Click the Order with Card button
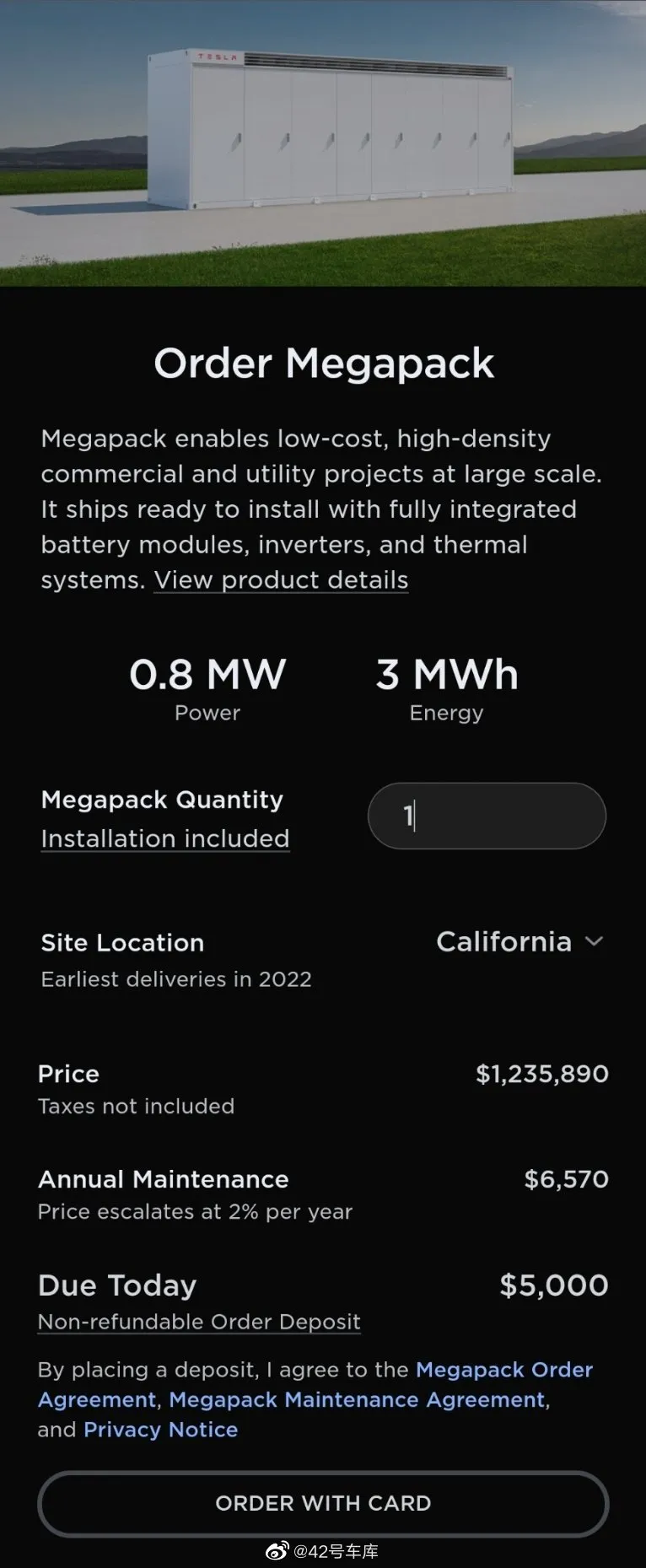 323,1503
